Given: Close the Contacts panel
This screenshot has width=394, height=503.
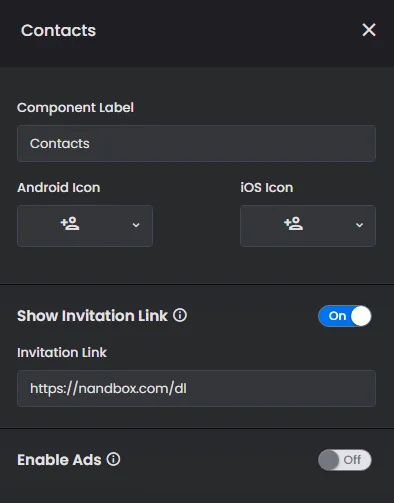Looking at the screenshot, I should (369, 30).
